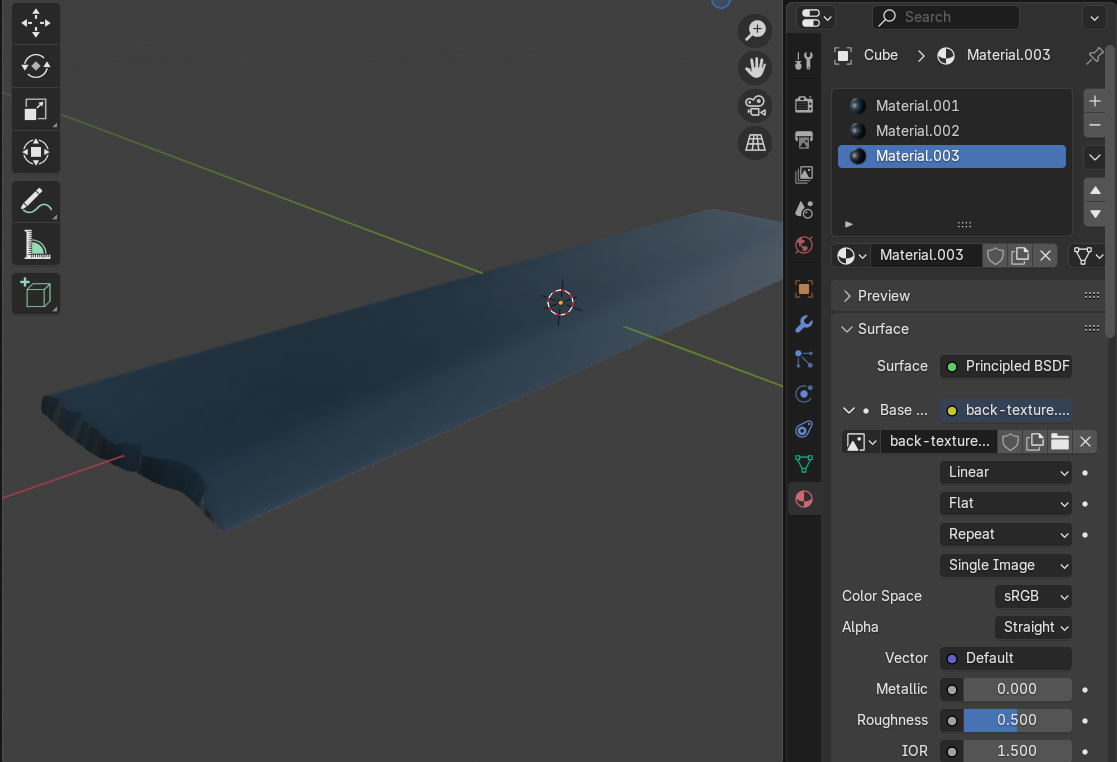Toggle camera view in viewport

click(755, 106)
